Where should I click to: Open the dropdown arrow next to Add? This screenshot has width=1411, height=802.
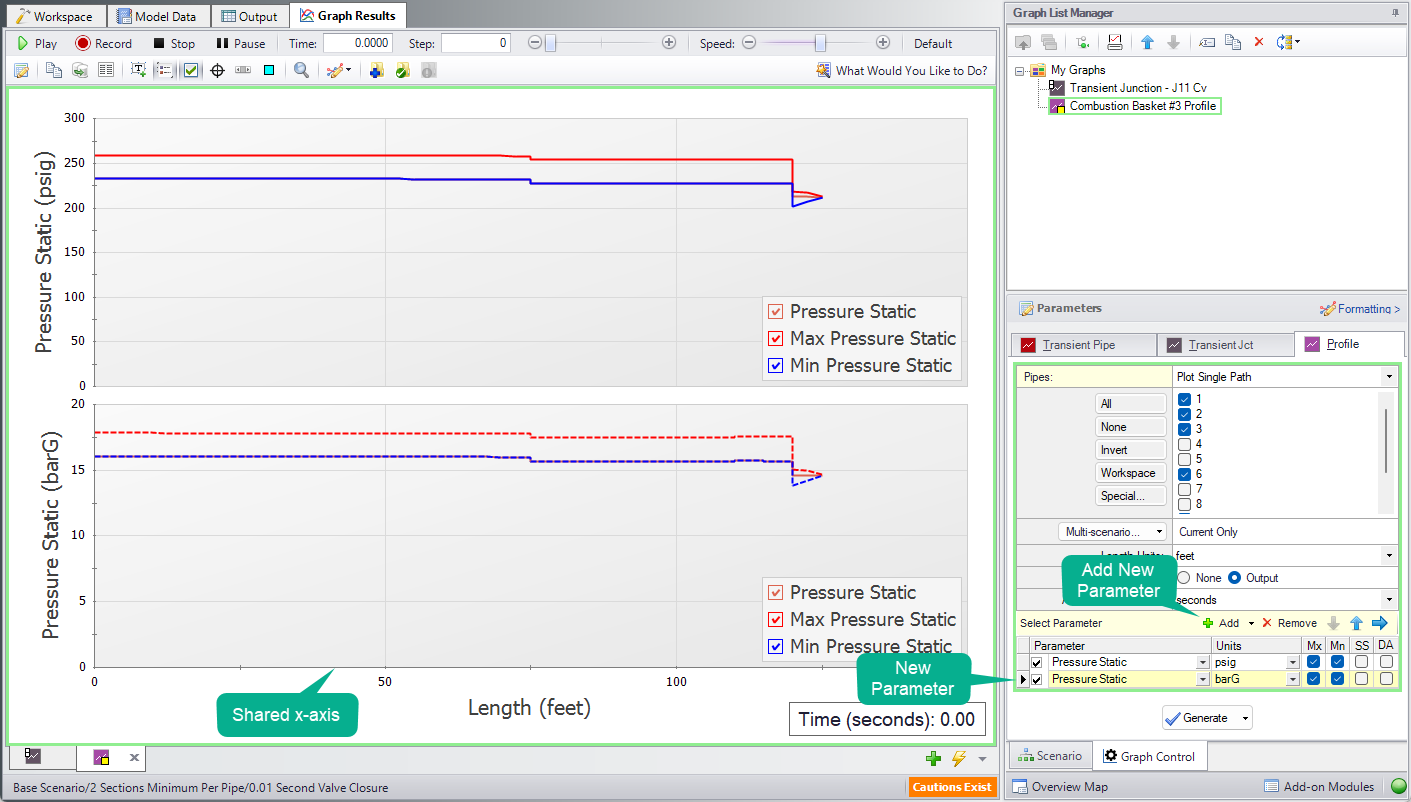pos(1251,623)
